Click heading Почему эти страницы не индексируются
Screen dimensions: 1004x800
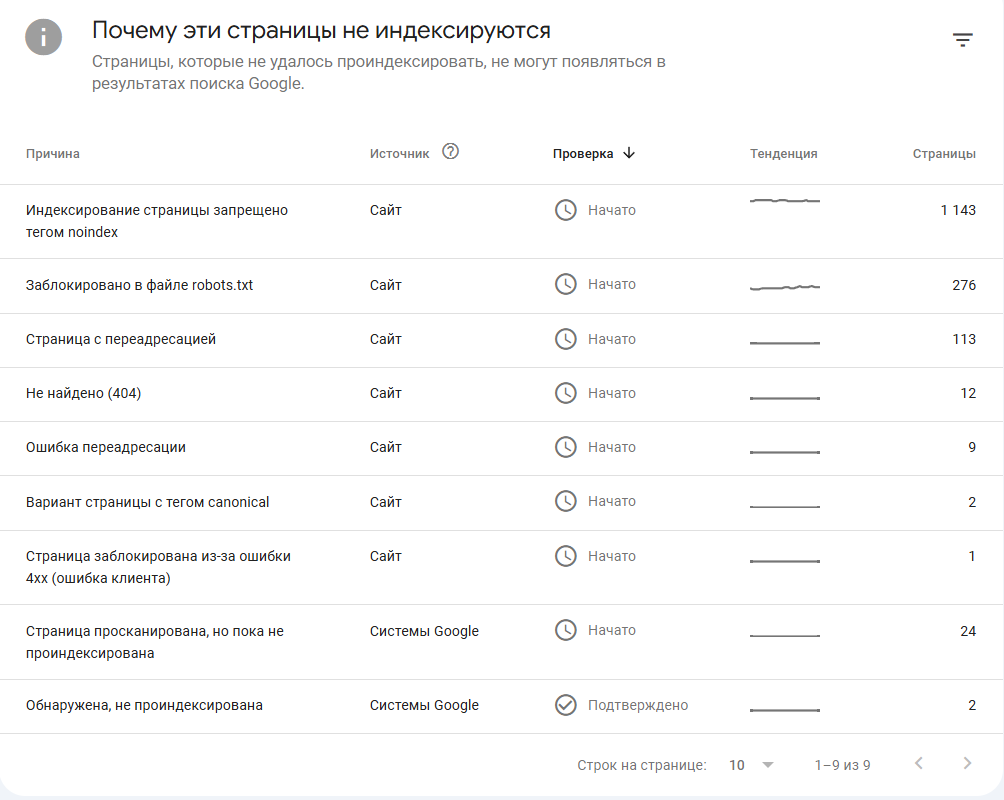[321, 30]
